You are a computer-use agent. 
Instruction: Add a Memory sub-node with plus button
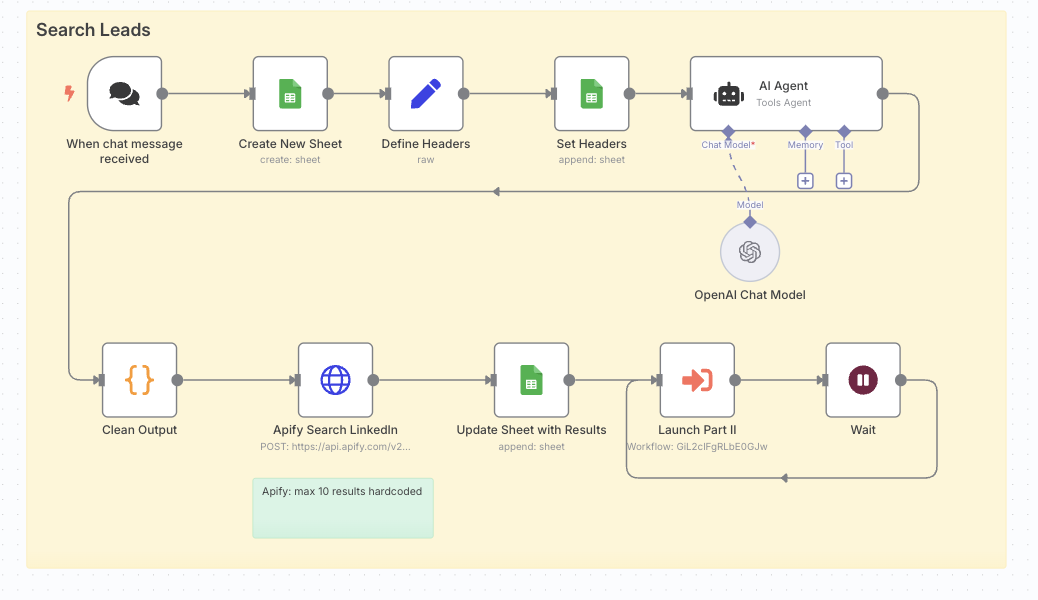click(x=805, y=181)
